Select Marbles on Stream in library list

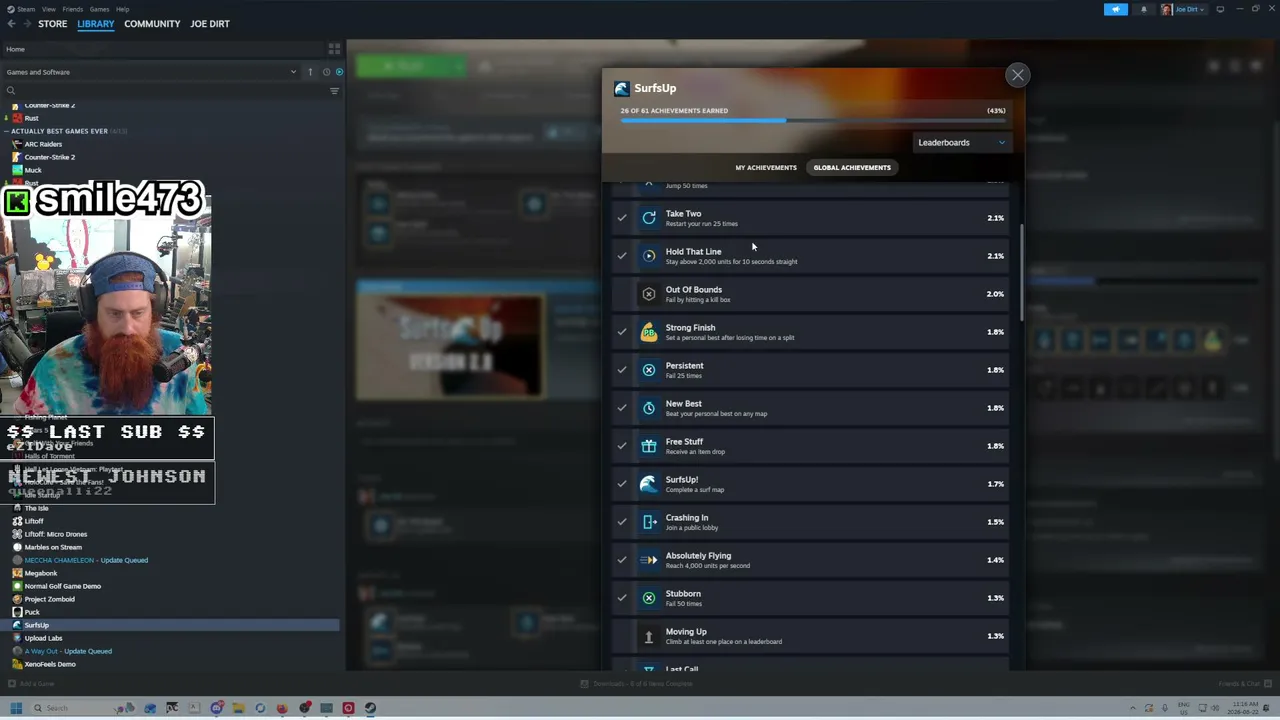click(170, 547)
